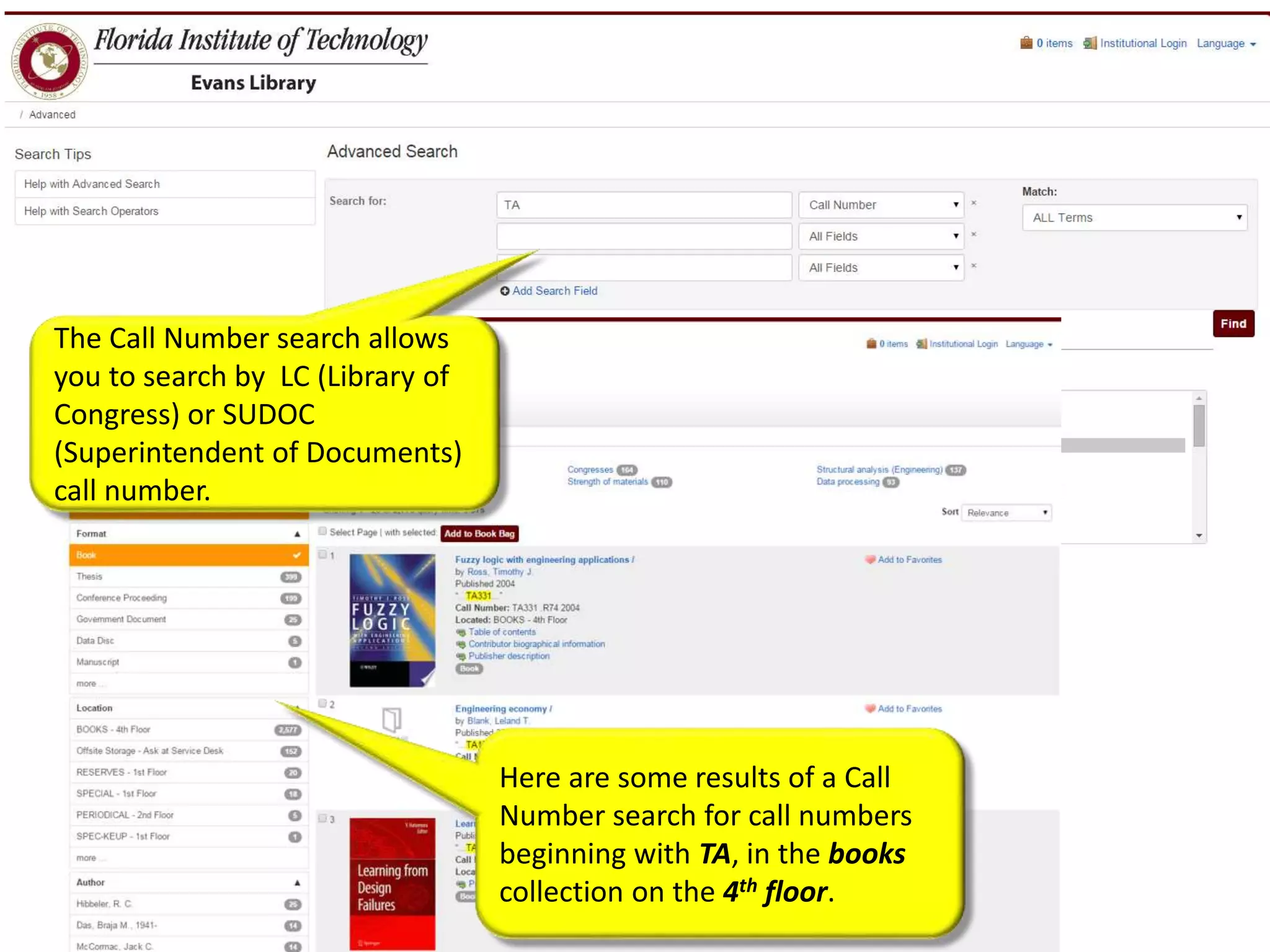This screenshot has width=1270, height=952.
Task: Filter by BOOKS - 4th Floor location
Action: point(189,729)
